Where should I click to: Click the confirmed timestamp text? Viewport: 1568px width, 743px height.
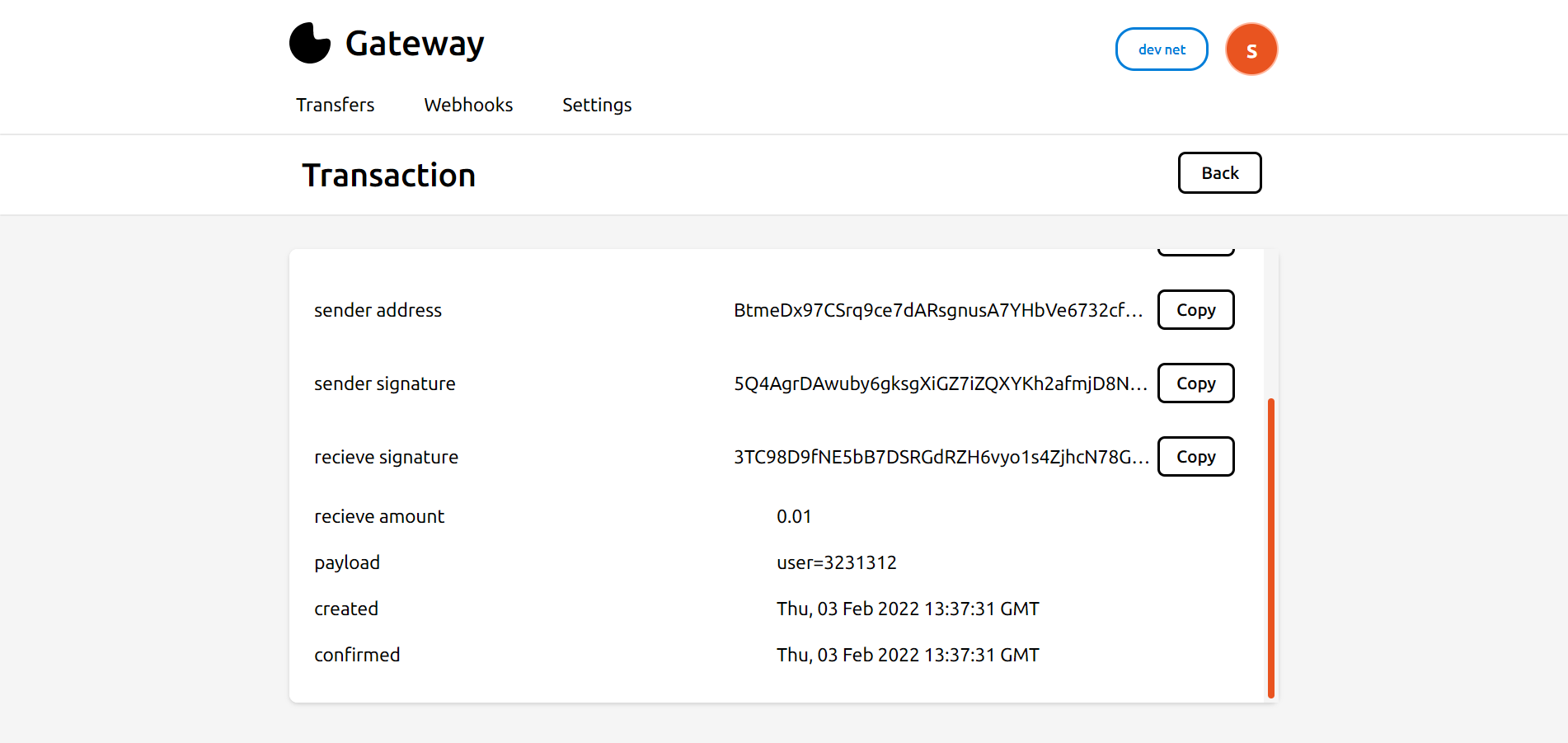click(907, 654)
